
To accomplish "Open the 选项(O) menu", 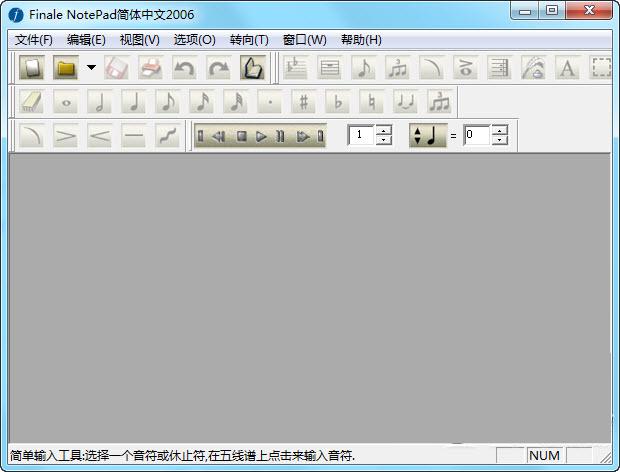I will point(195,40).
